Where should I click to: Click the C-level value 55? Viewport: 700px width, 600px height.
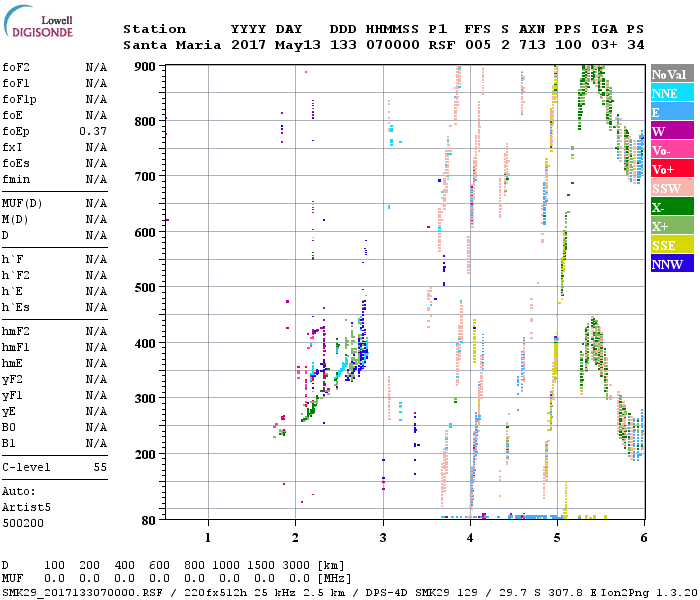tap(100, 468)
